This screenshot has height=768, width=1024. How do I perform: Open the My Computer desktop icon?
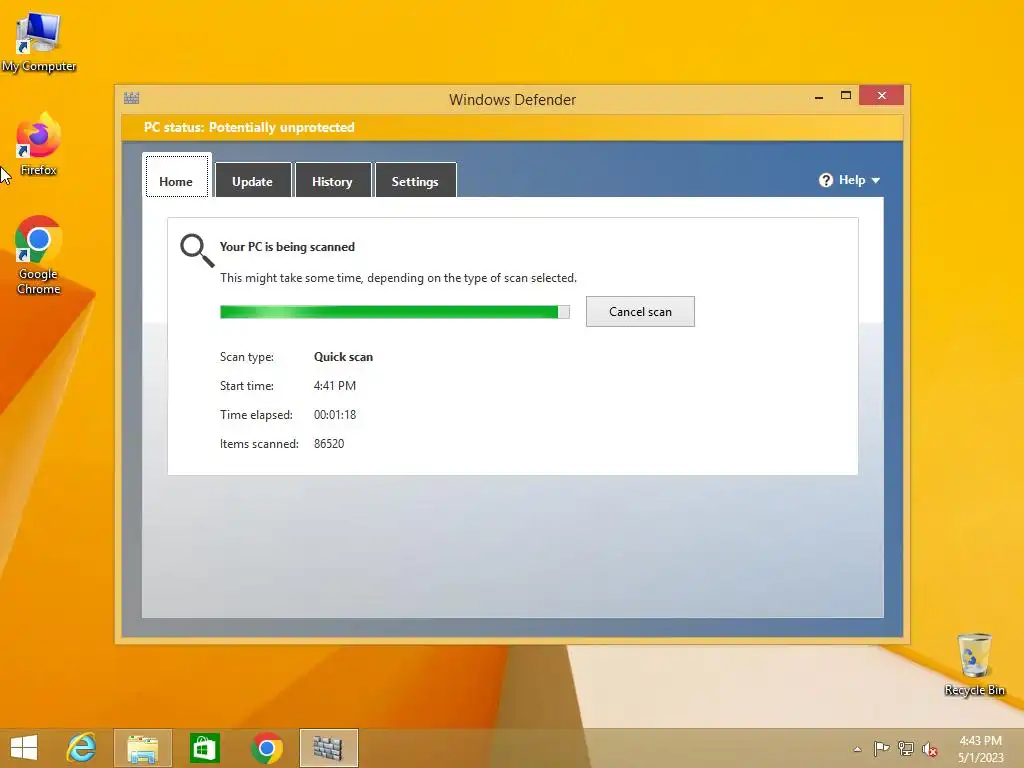(x=39, y=40)
